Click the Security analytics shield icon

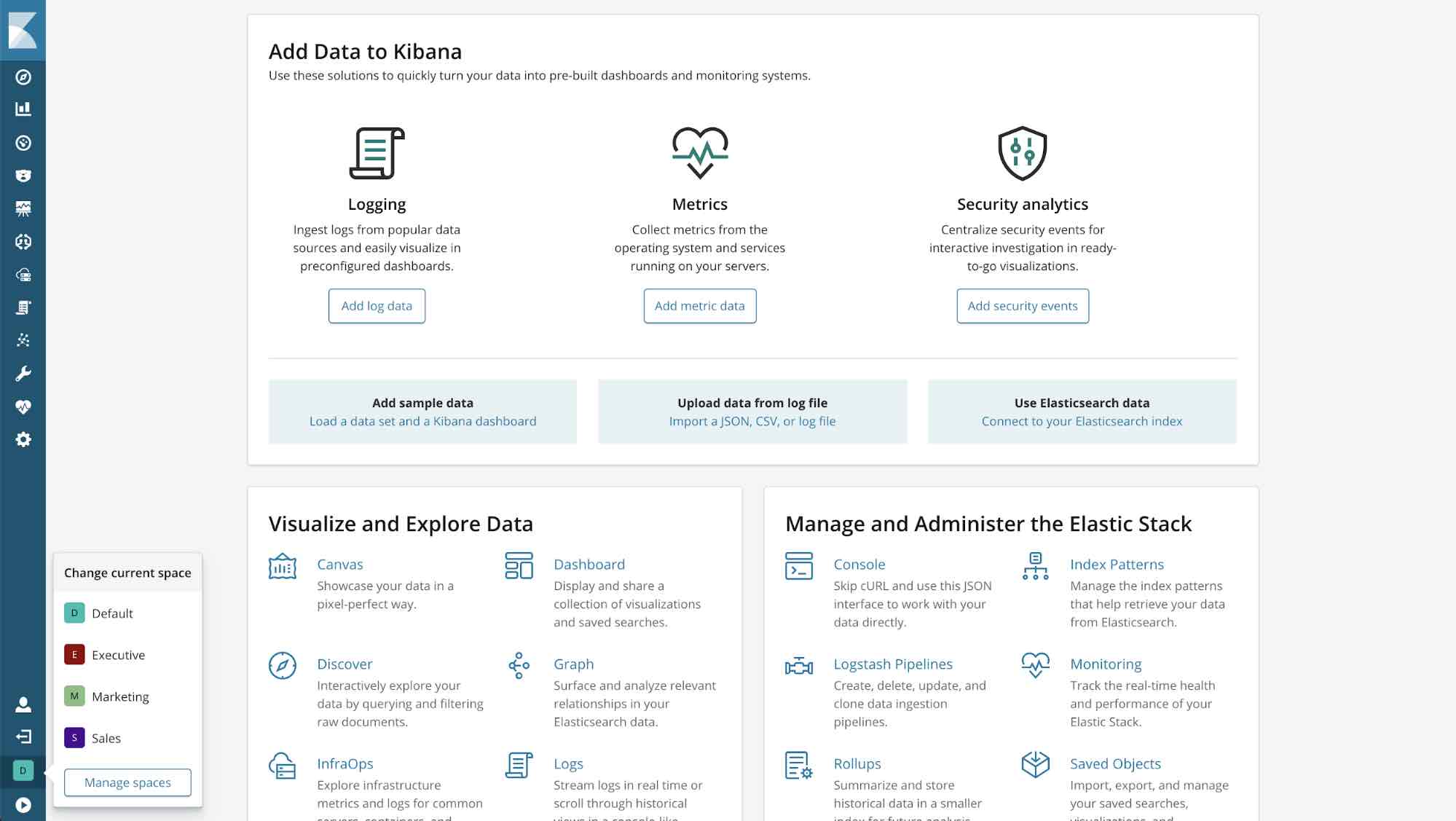[1023, 153]
